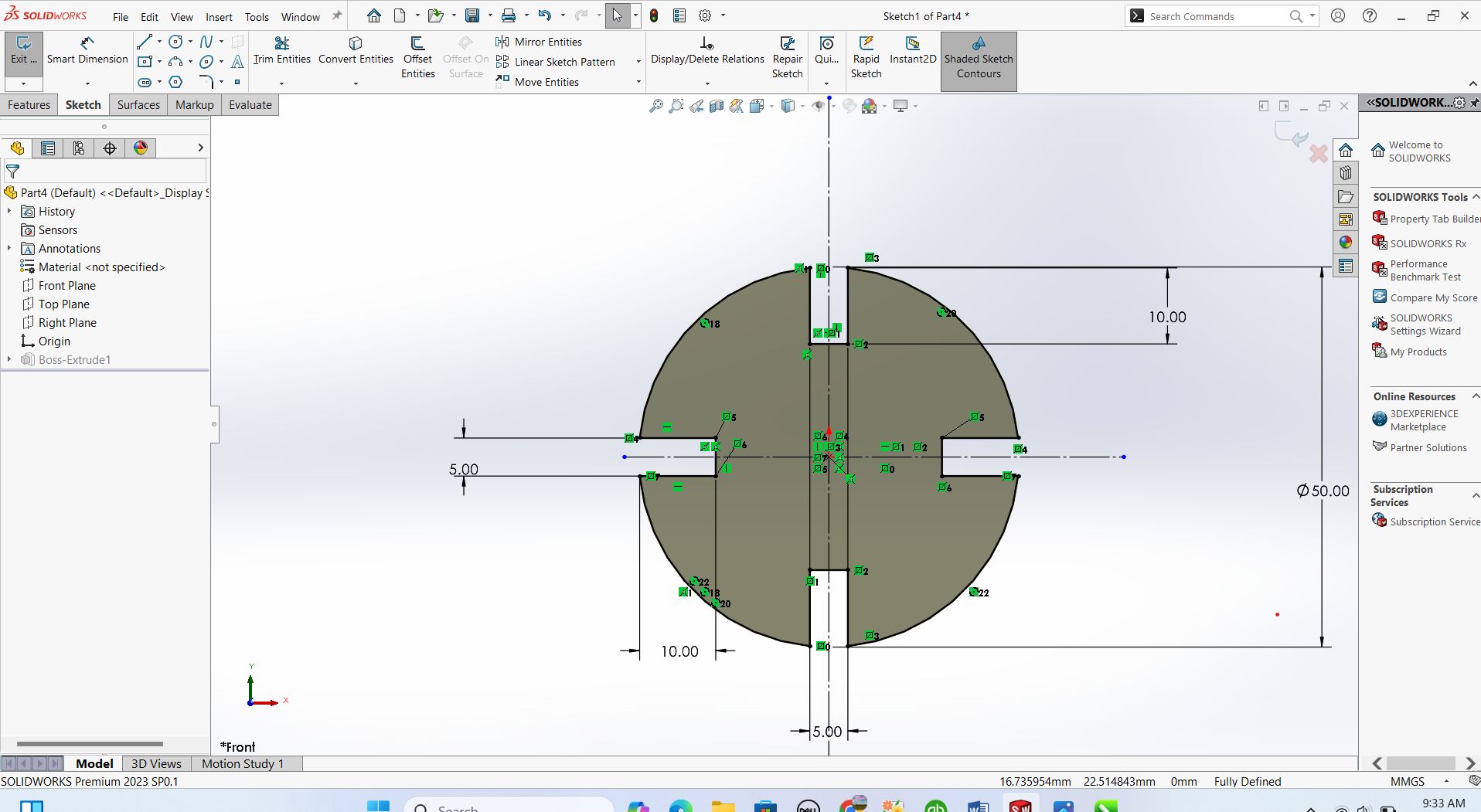Screen dimensions: 1481x812
Task: Open the 3D Views tab
Action: click(156, 763)
